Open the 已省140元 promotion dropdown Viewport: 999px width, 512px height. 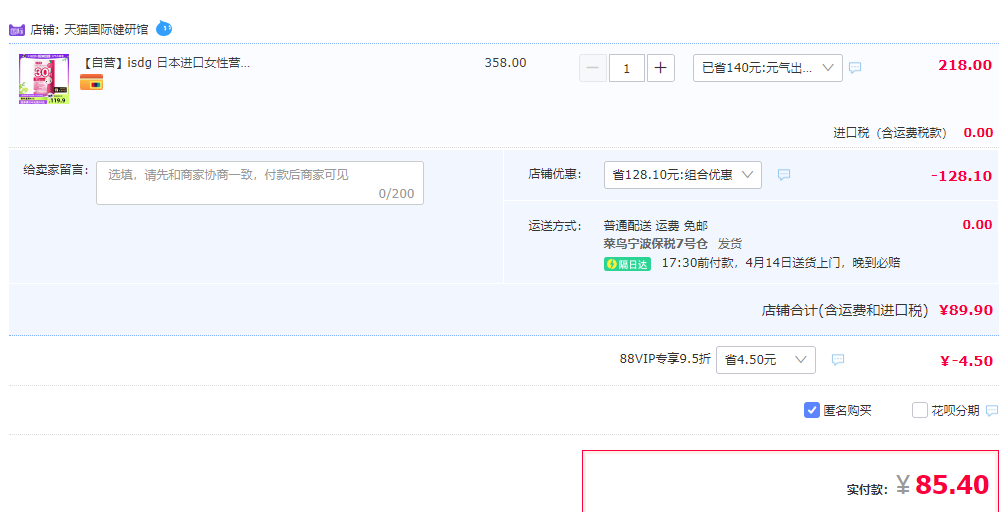tap(768, 68)
